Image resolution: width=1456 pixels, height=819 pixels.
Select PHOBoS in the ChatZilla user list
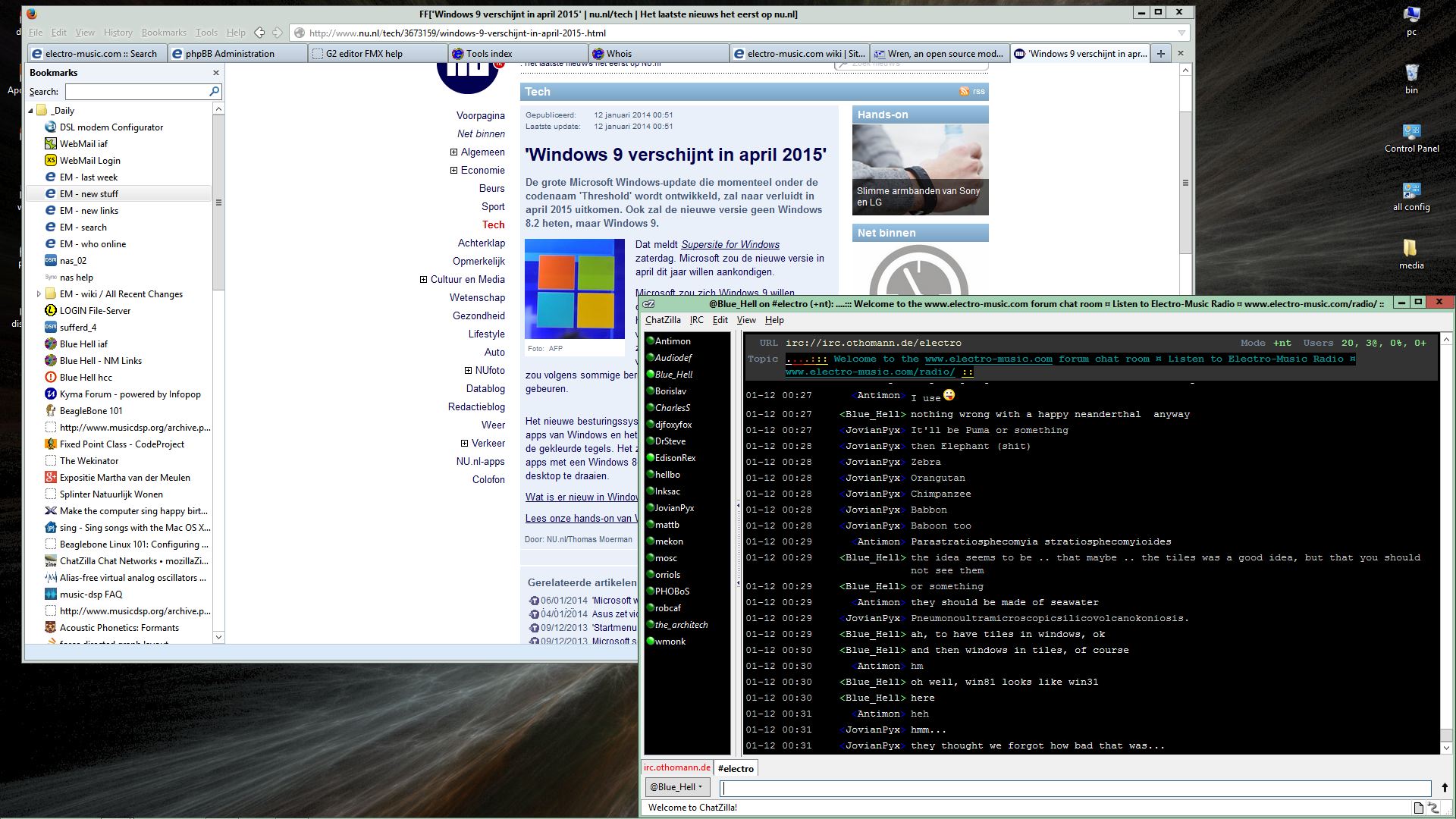click(x=672, y=591)
